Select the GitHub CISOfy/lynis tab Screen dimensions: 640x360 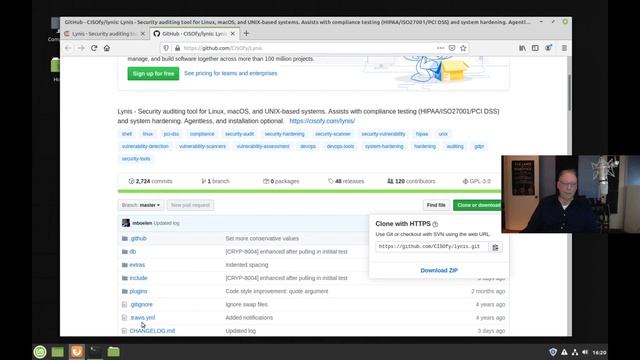(x=194, y=34)
